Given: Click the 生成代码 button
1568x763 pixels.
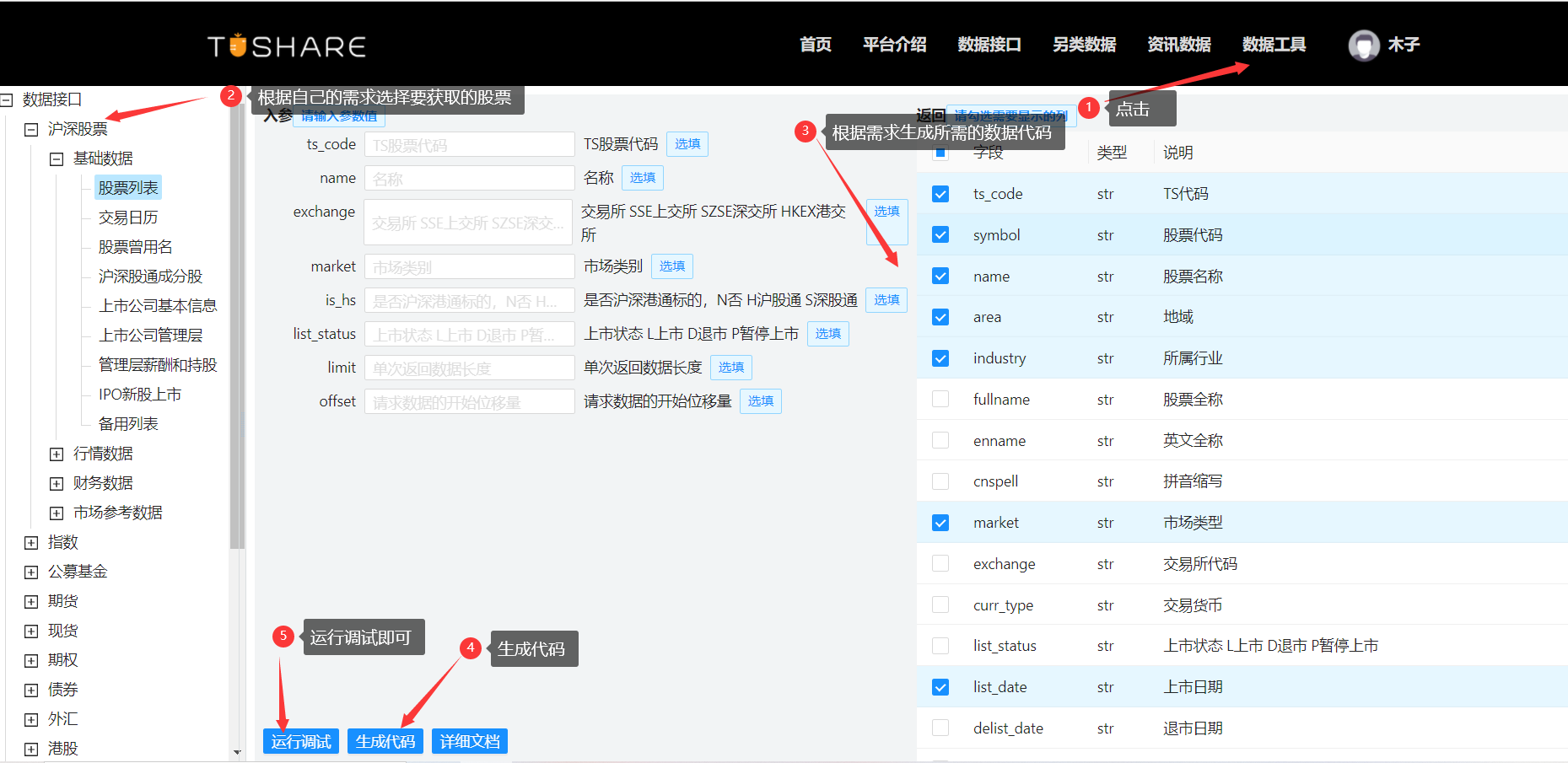Looking at the screenshot, I should pyautogui.click(x=385, y=740).
